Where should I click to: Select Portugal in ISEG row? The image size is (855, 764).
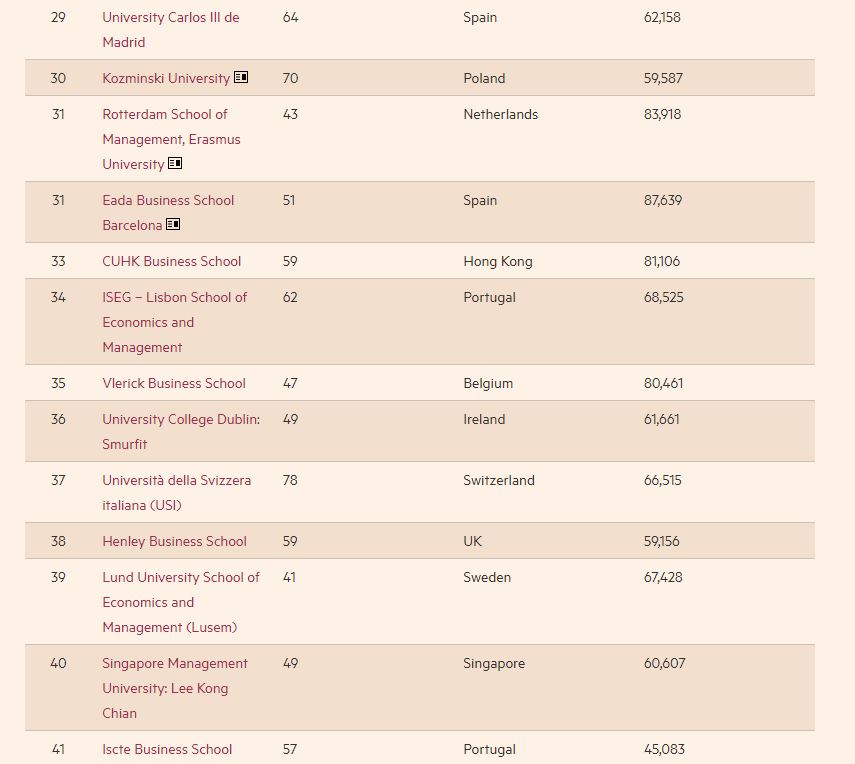(489, 298)
